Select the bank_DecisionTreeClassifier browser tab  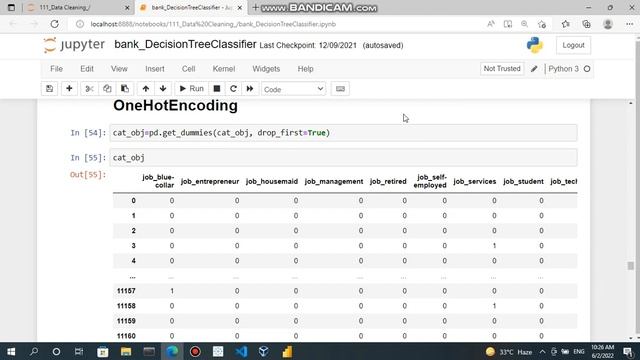click(x=190, y=8)
